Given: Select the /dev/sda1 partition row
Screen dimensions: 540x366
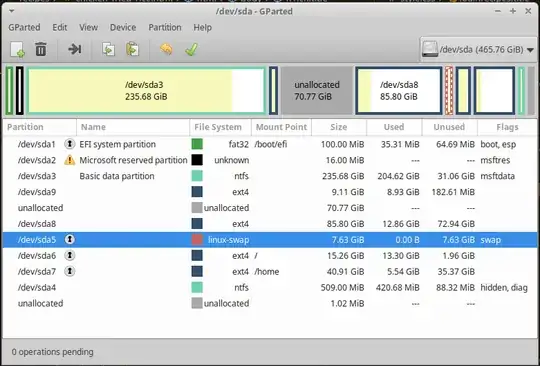Looking at the screenshot, I should [x=270, y=144].
